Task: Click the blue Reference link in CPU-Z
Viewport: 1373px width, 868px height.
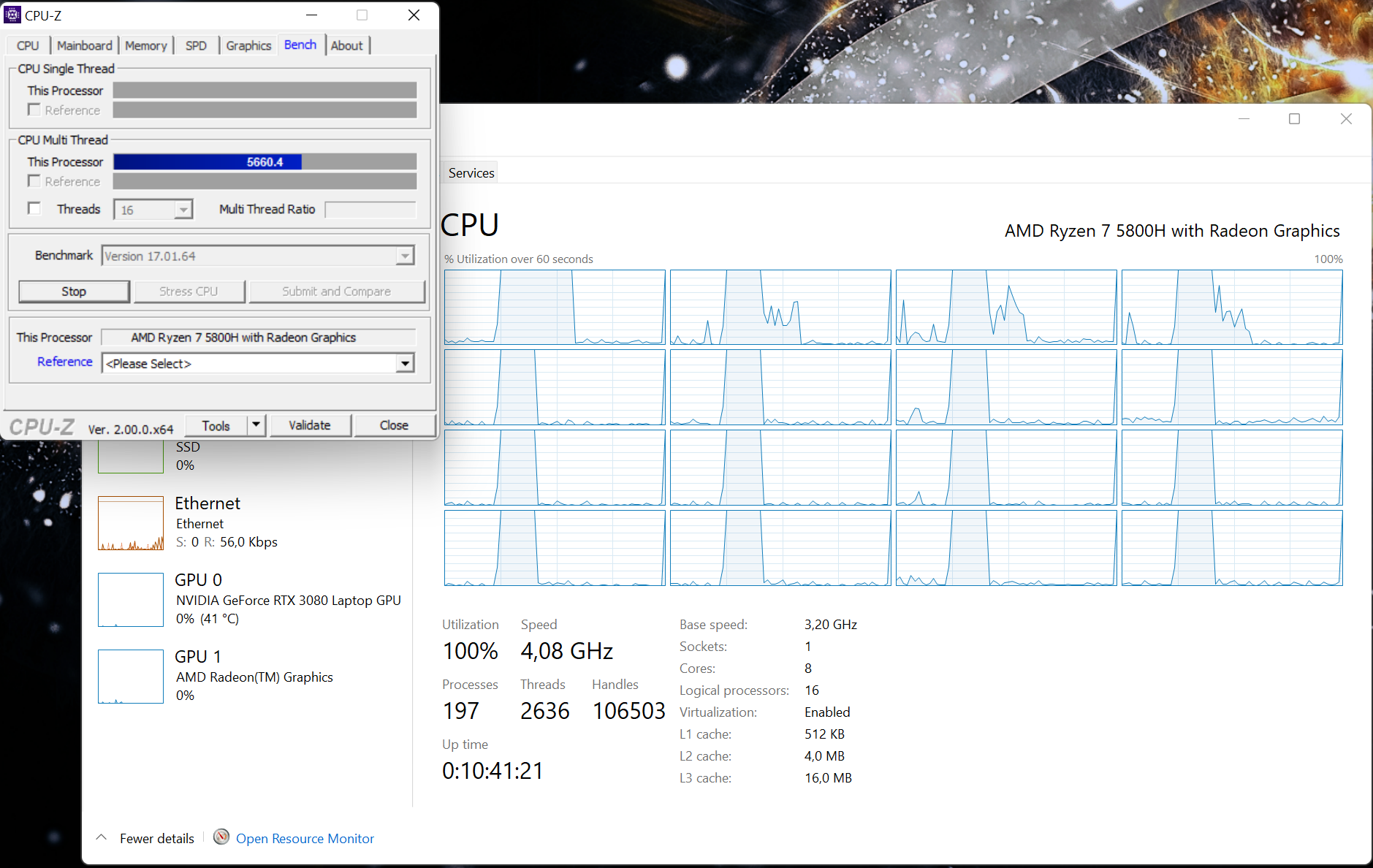Action: 65,362
